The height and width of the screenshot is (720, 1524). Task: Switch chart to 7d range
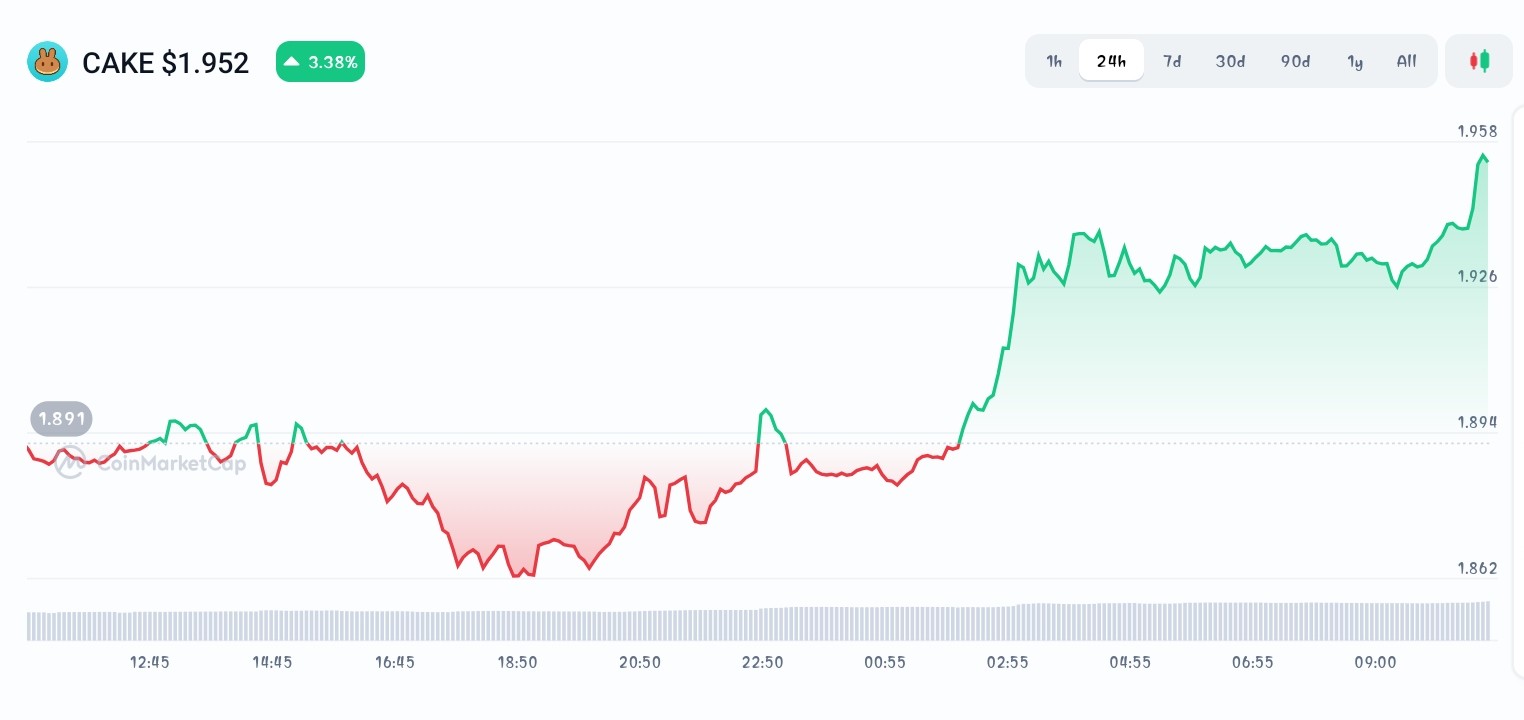pos(1172,61)
